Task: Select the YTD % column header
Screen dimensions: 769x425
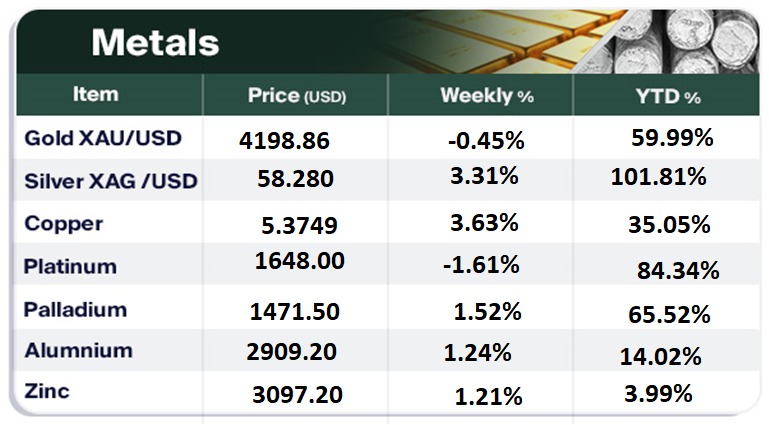Action: pyautogui.click(x=664, y=96)
